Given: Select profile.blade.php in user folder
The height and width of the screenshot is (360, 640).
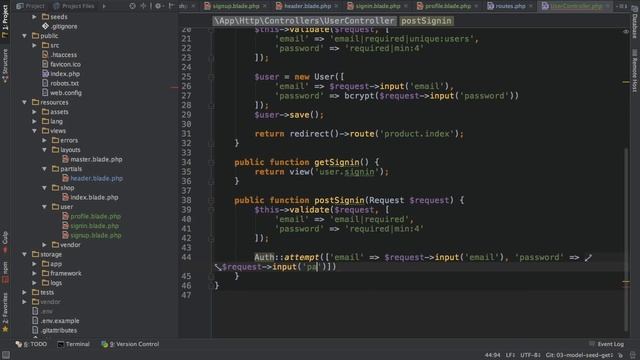Looking at the screenshot, I should pyautogui.click(x=91, y=216).
